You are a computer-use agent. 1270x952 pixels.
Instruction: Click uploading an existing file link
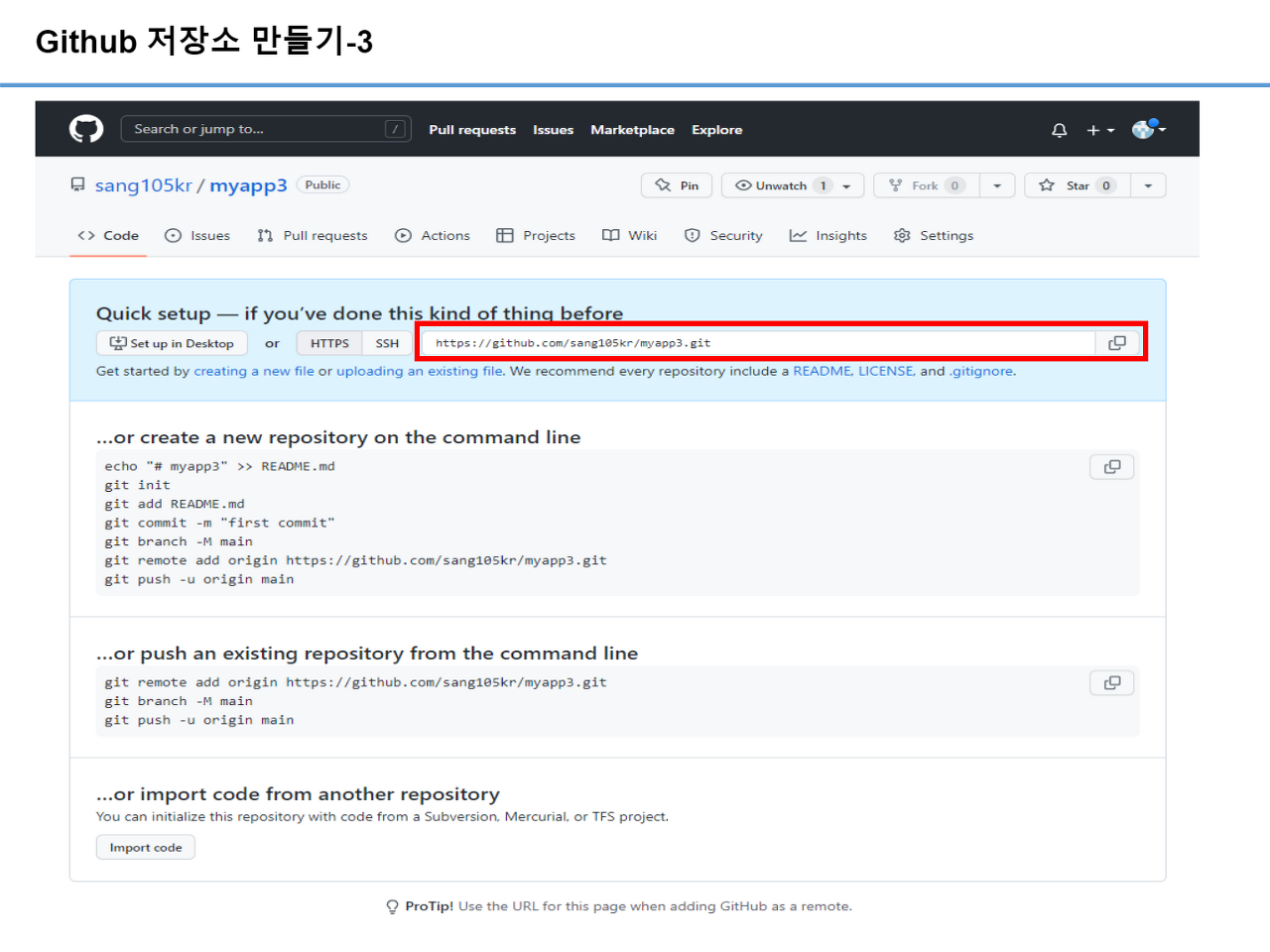point(420,371)
